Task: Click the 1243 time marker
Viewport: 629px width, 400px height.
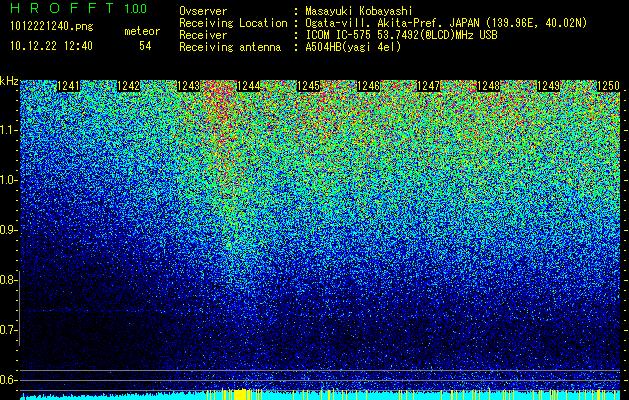Action: coord(189,86)
